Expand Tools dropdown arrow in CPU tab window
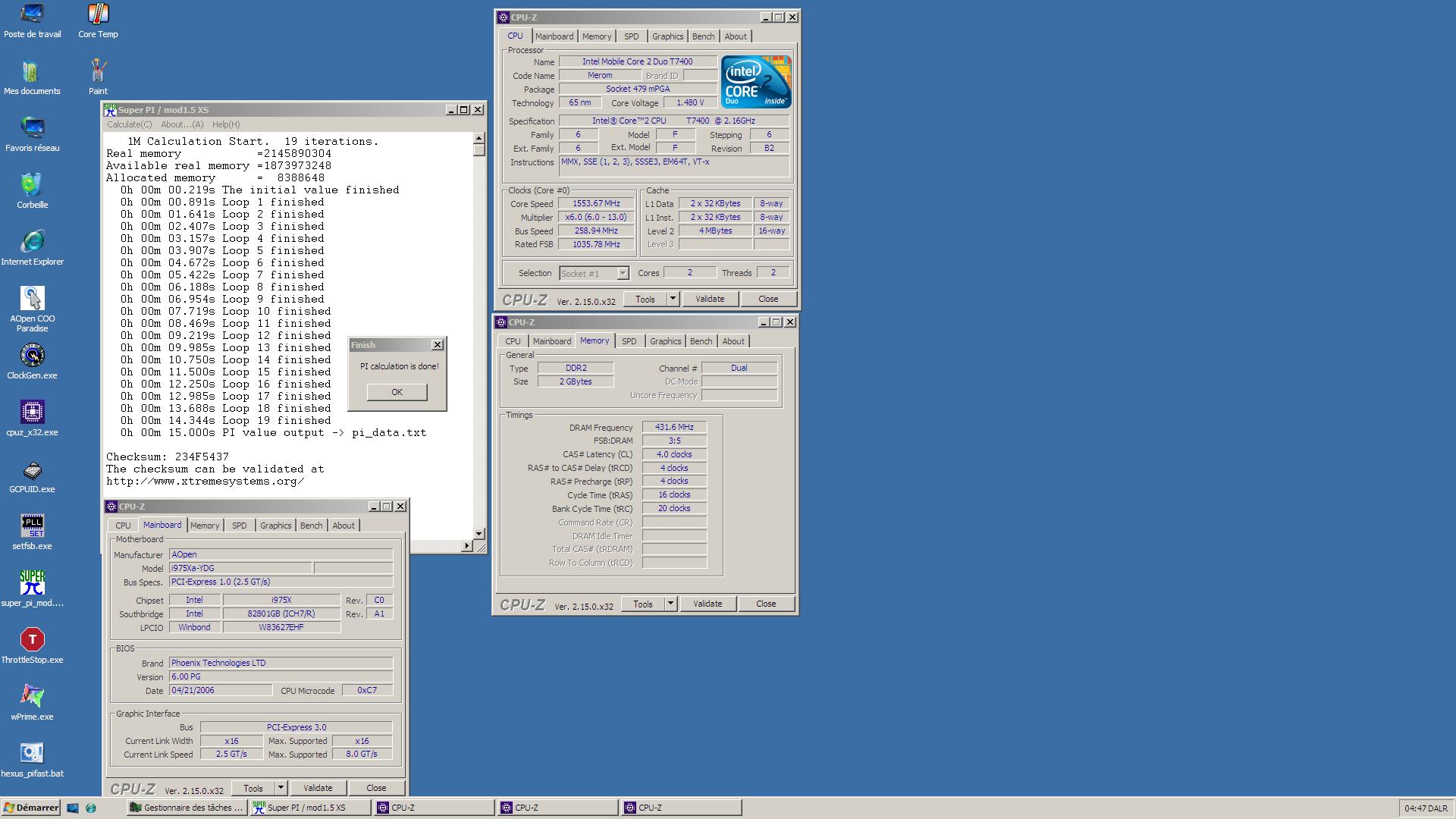 click(673, 299)
